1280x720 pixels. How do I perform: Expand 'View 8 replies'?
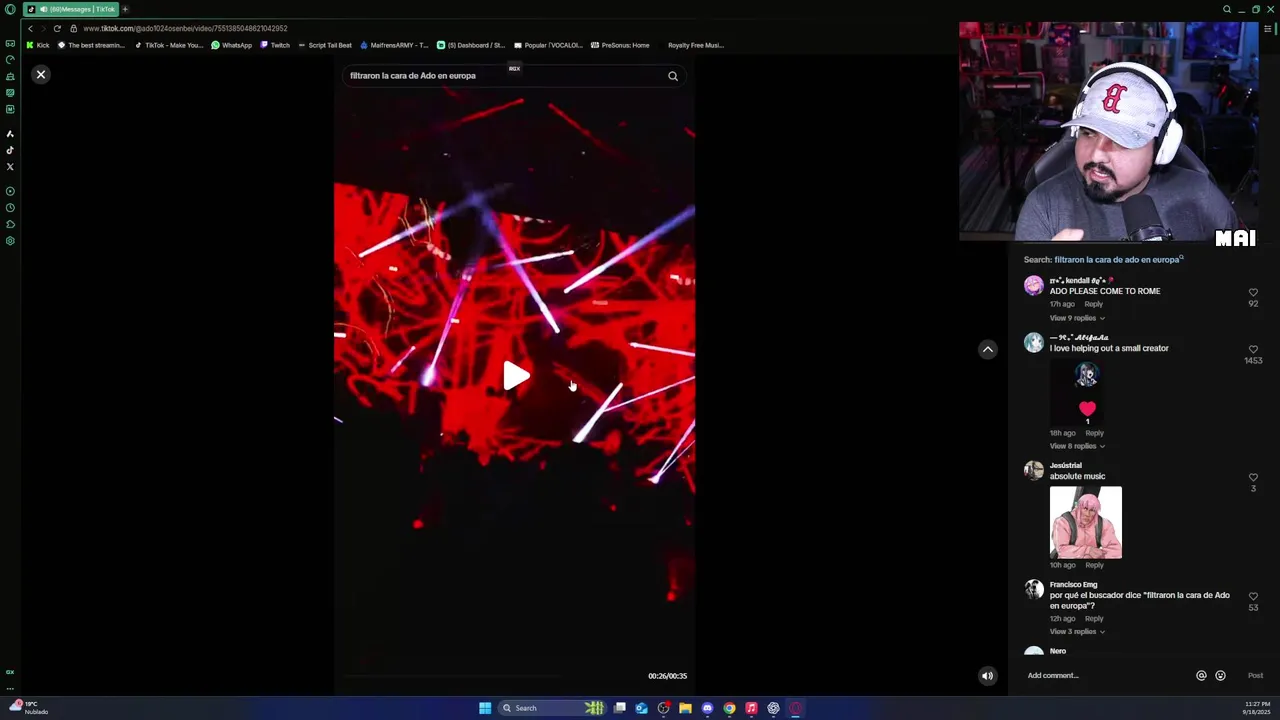[1077, 446]
